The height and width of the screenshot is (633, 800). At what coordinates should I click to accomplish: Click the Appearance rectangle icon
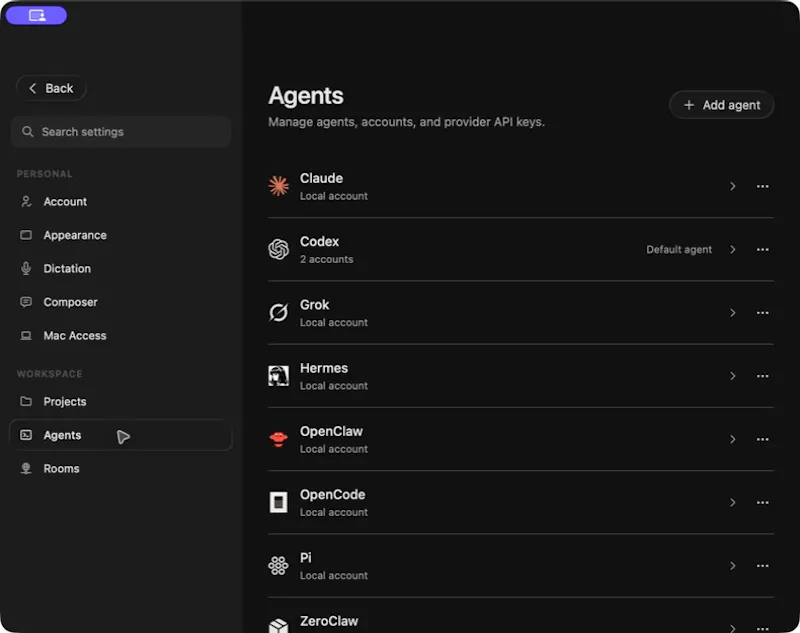[26, 235]
